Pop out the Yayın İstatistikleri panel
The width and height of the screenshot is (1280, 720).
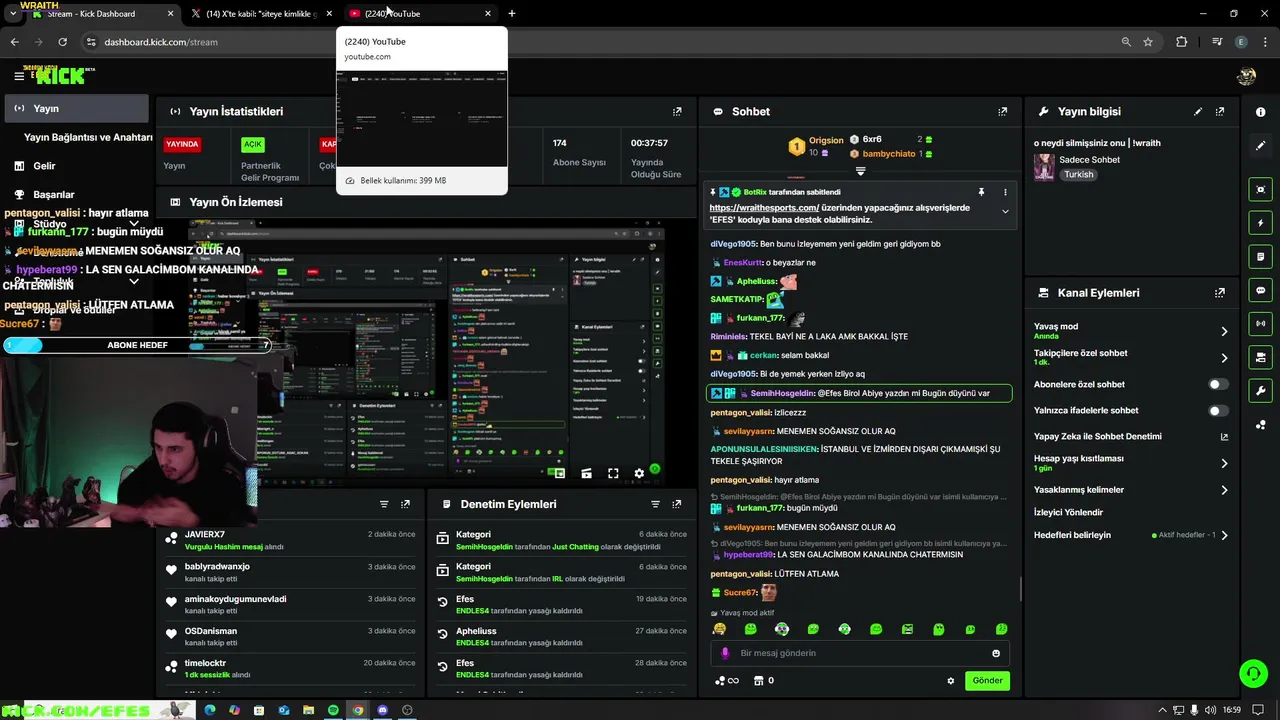coord(677,112)
